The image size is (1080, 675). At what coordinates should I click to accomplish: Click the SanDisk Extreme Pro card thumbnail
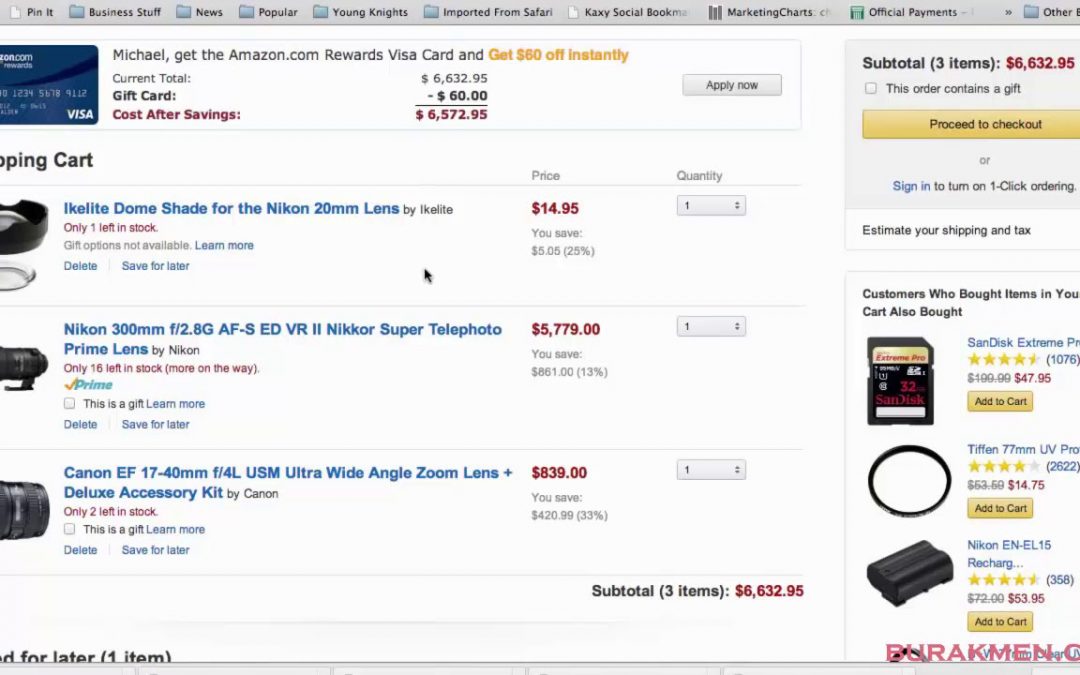[900, 380]
